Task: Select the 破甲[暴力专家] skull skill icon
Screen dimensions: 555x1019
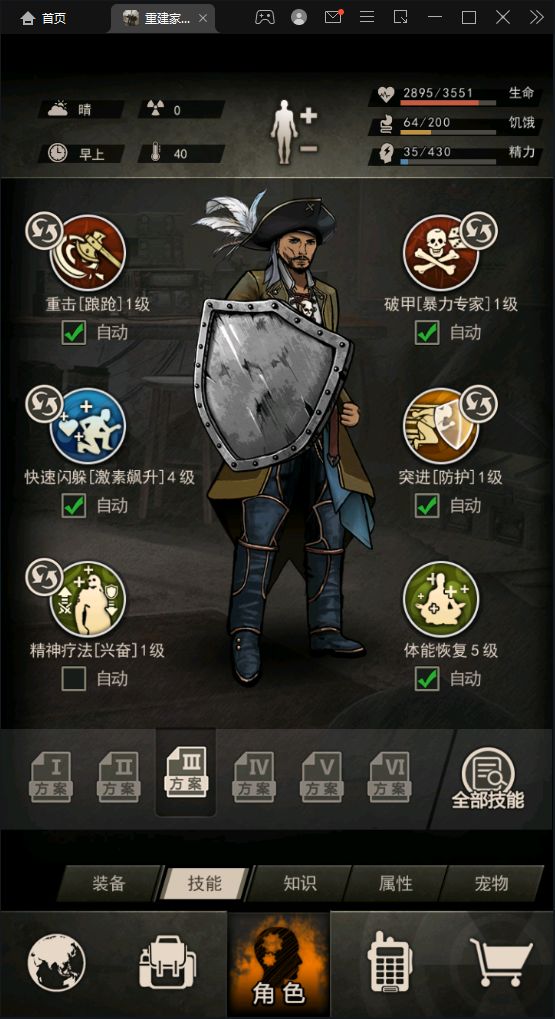Action: coord(441,253)
